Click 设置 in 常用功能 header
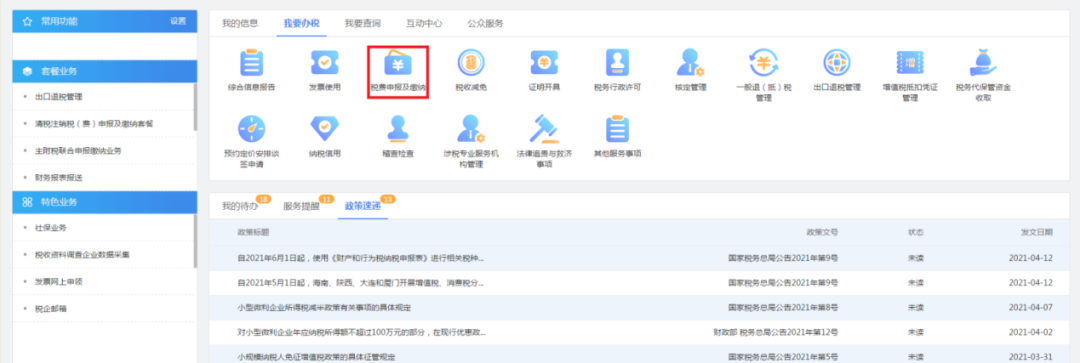 [178, 21]
